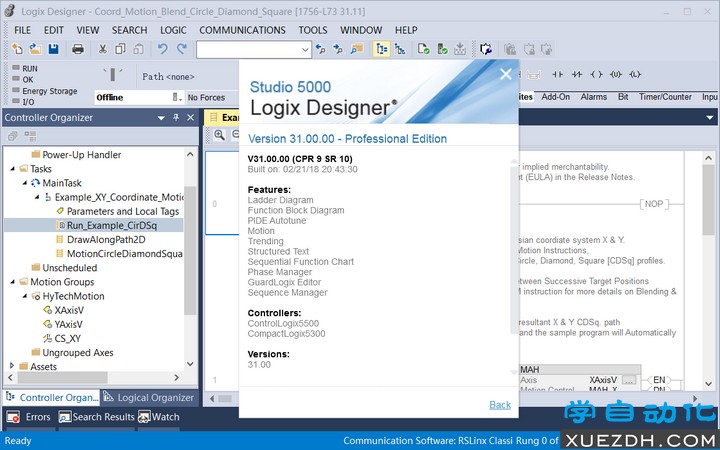Click the Back link in About dialog
720x450 pixels.
click(500, 405)
